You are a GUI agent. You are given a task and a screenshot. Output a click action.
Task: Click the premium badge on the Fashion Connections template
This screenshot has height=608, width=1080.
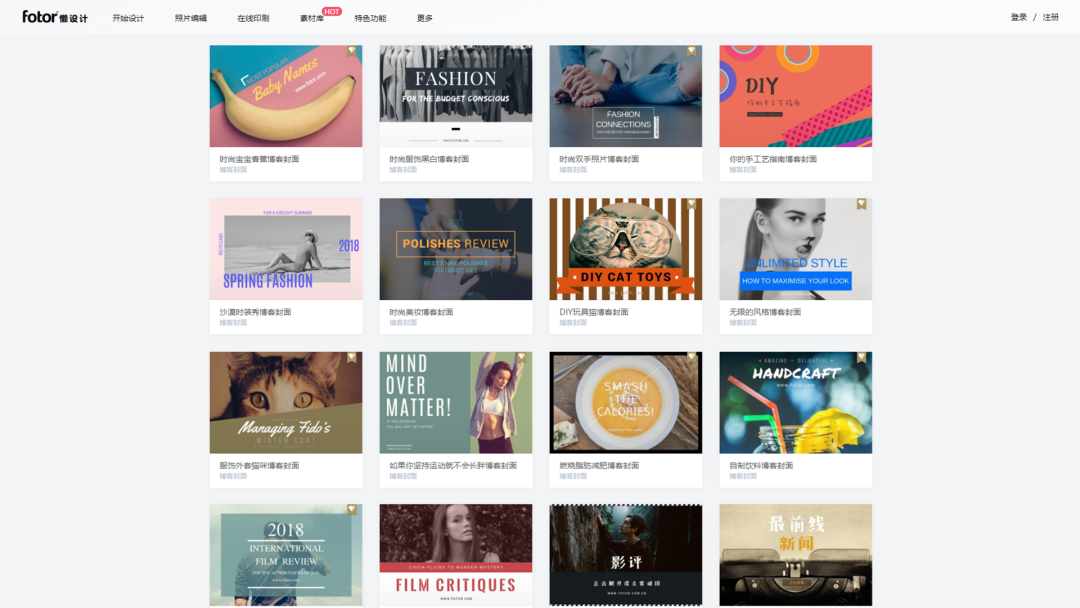point(692,51)
